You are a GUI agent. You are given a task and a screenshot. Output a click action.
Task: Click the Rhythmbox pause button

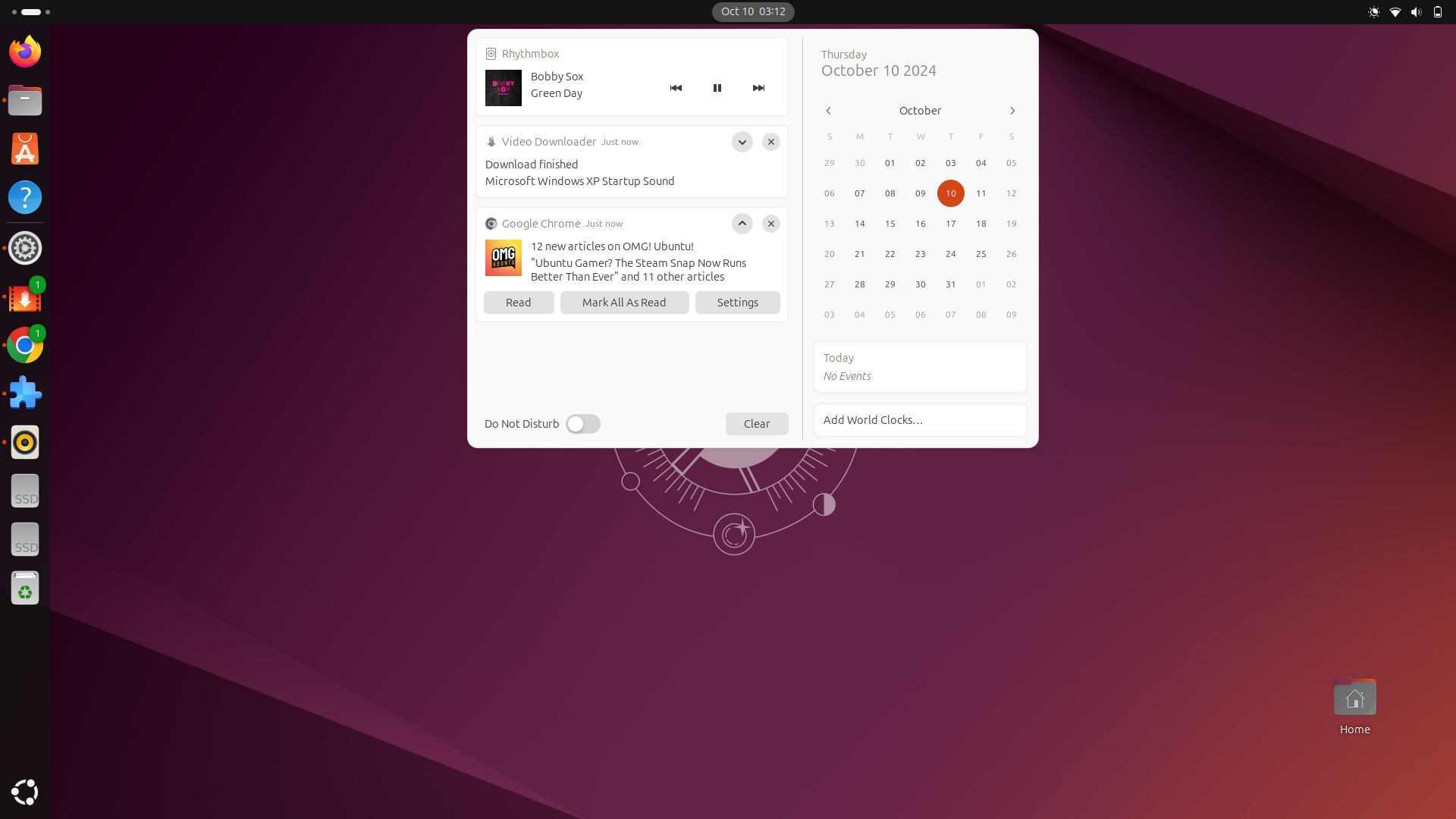[717, 88]
